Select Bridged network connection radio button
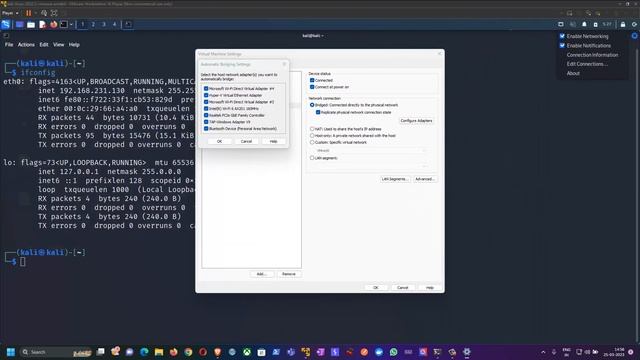Viewport: 640px width, 360px height. click(x=312, y=105)
